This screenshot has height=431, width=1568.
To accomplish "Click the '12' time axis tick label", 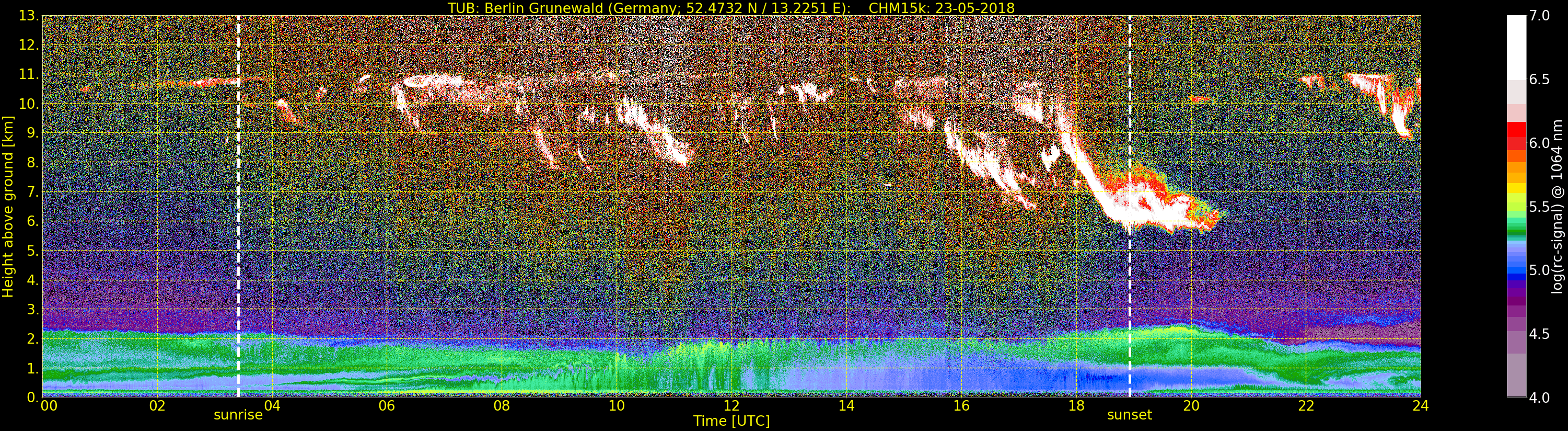I will click(x=731, y=406).
